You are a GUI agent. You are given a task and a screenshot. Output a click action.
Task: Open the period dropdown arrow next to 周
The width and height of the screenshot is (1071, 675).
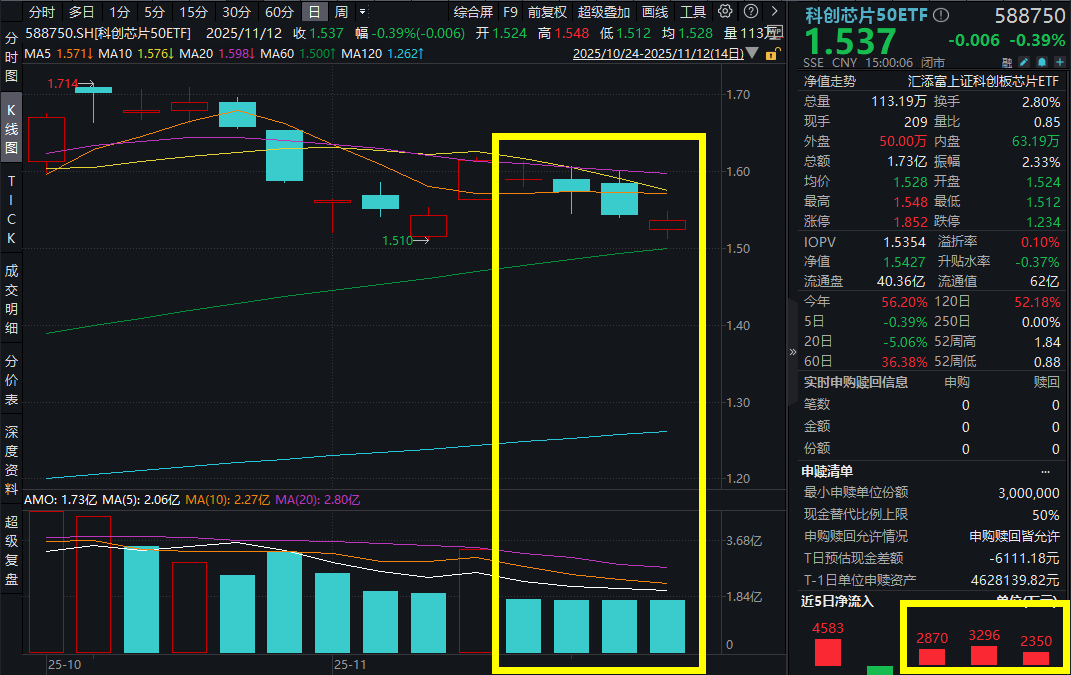pos(363,12)
